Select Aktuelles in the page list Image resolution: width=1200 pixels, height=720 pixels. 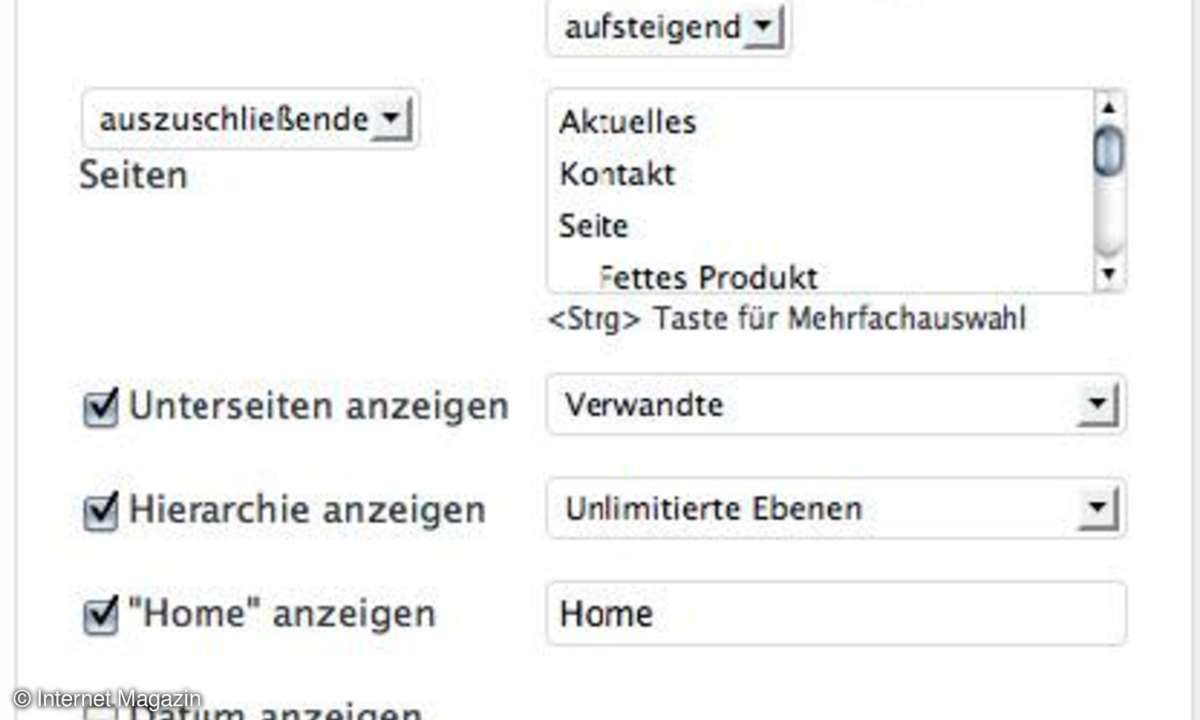tap(627, 122)
